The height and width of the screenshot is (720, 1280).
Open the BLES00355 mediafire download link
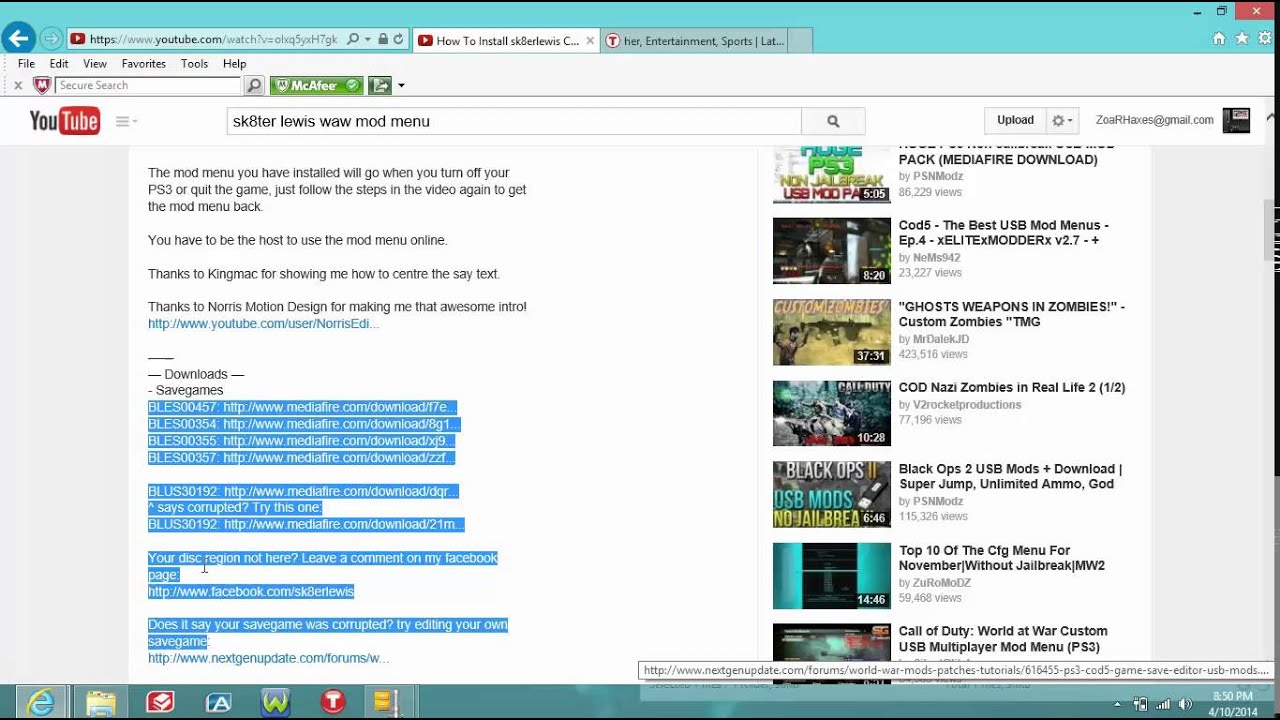pos(339,441)
